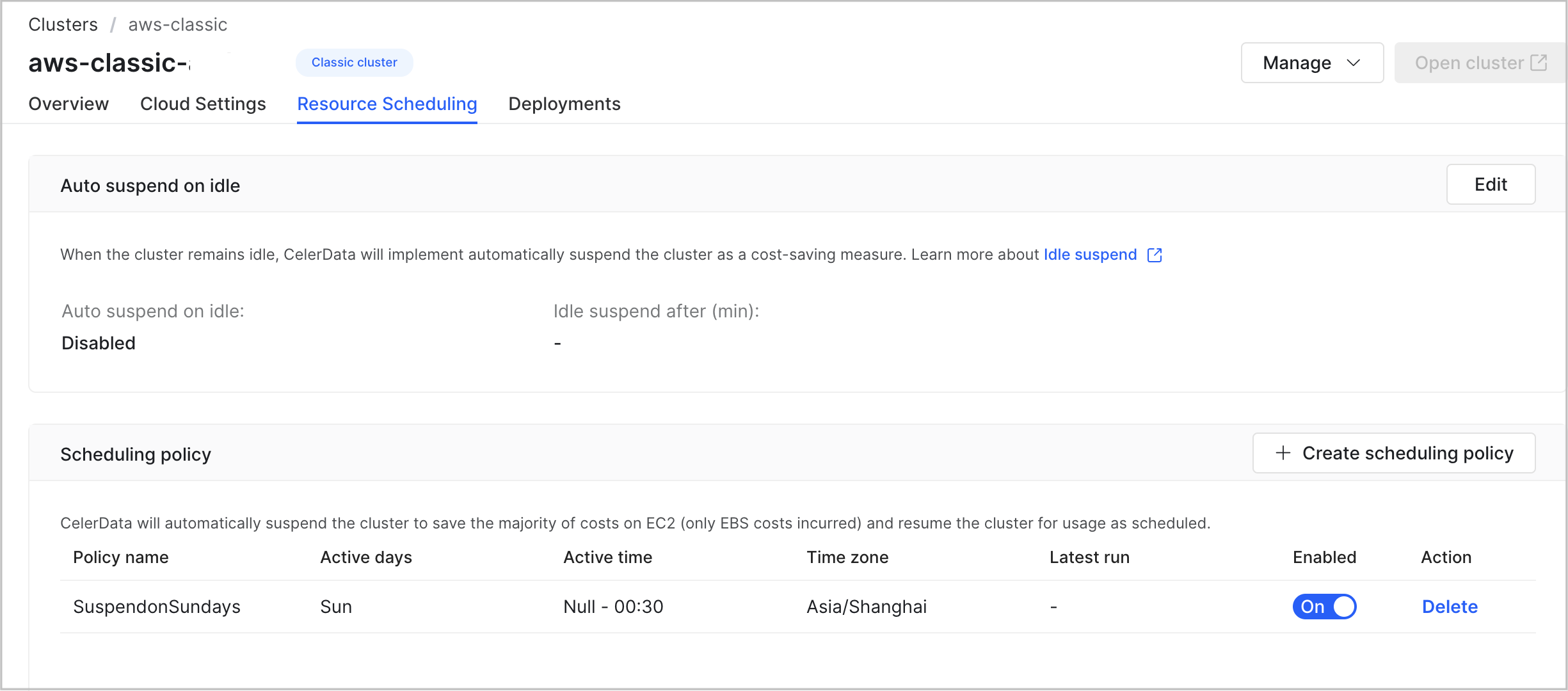The height and width of the screenshot is (691, 1568).
Task: Select the SuspendonSundays policy name
Action: click(157, 607)
